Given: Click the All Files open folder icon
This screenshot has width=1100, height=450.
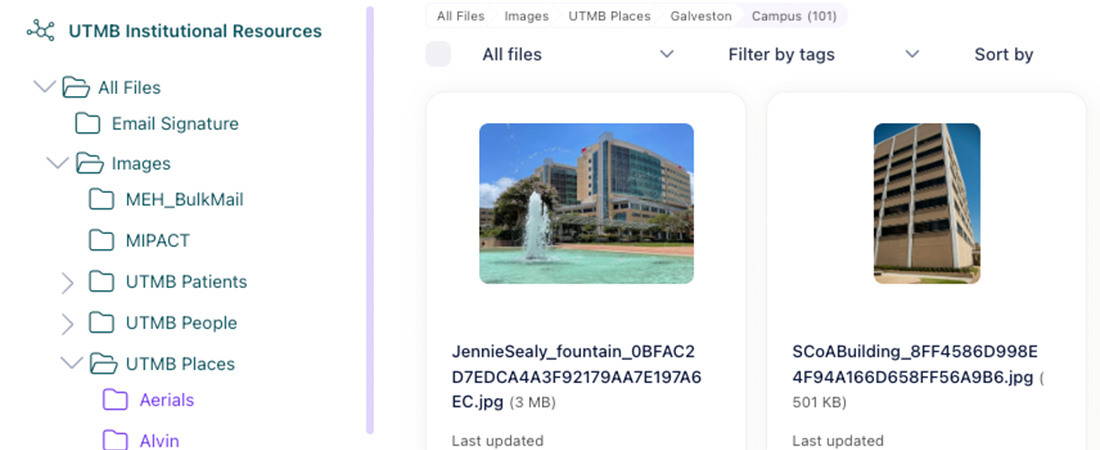Looking at the screenshot, I should [76, 88].
